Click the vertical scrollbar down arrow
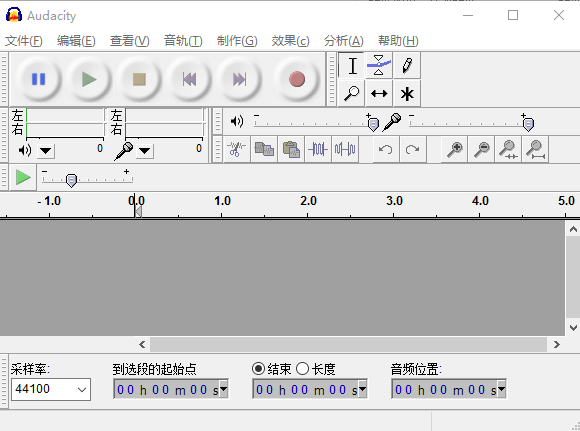The height and width of the screenshot is (431, 580). coord(573,327)
